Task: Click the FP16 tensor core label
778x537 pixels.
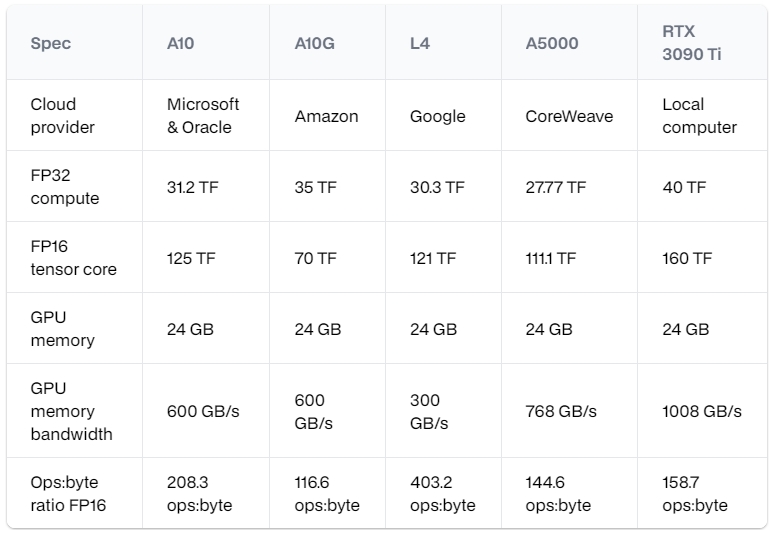Action: pyautogui.click(x=73, y=258)
